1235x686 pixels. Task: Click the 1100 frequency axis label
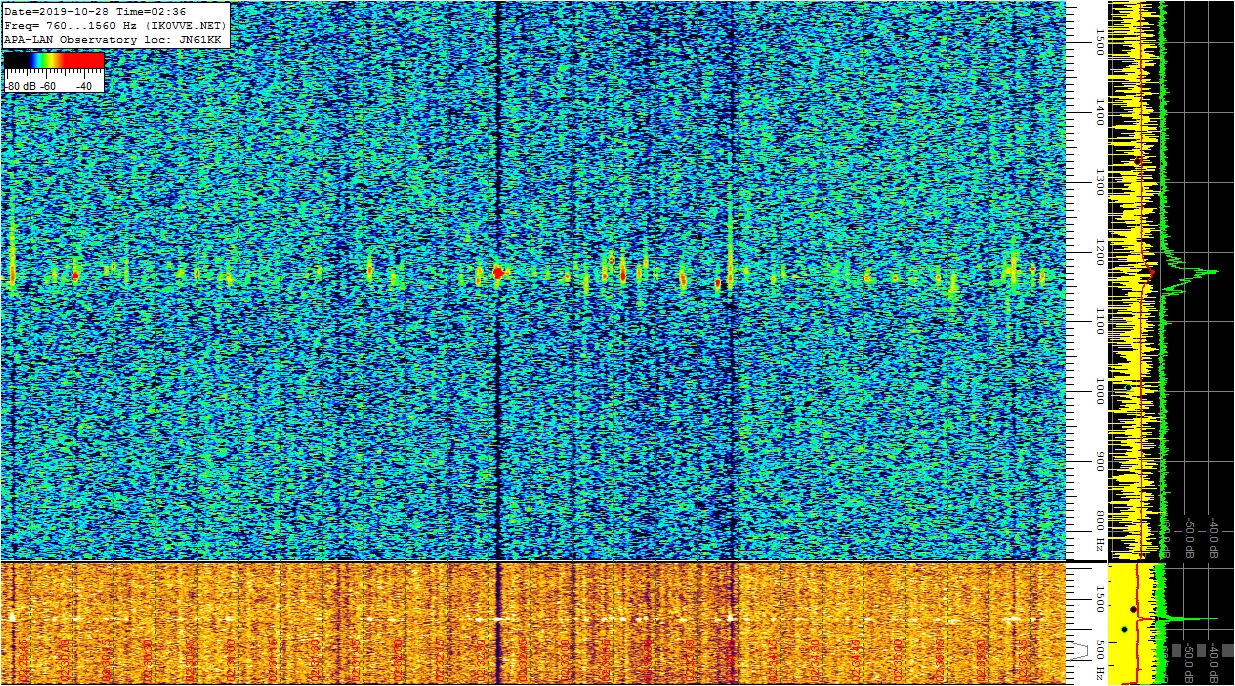pos(1100,322)
